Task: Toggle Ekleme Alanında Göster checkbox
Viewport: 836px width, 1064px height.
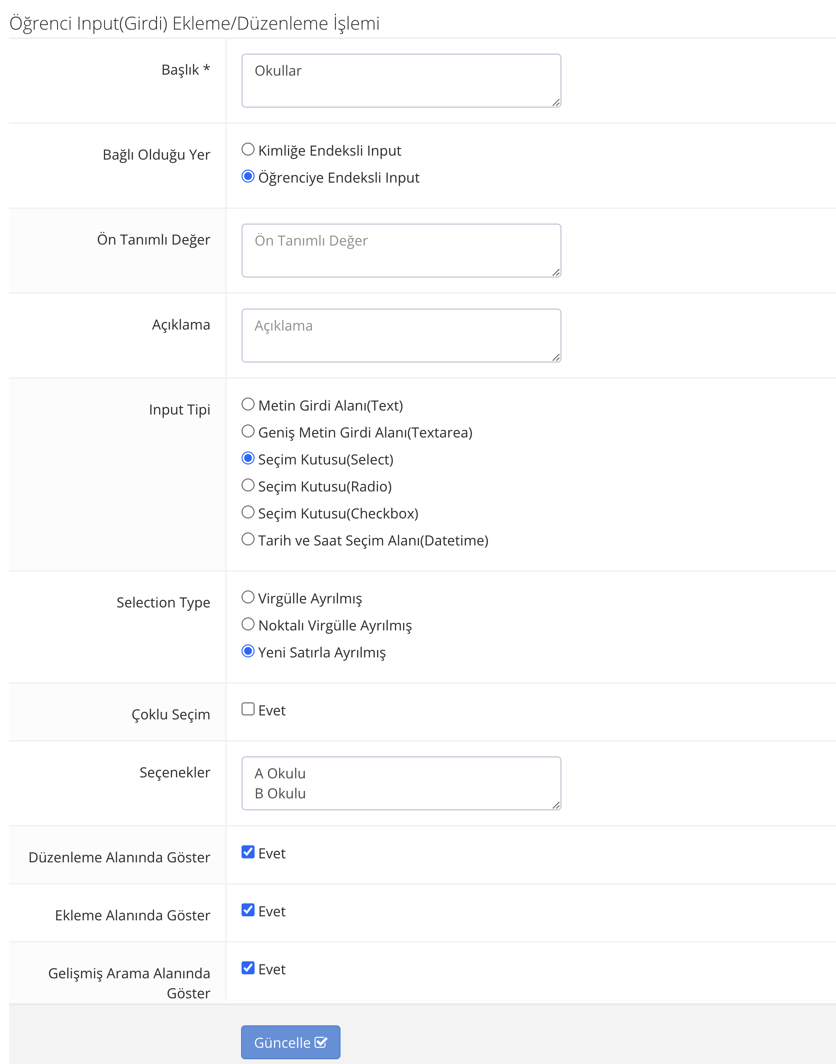Action: point(248,911)
